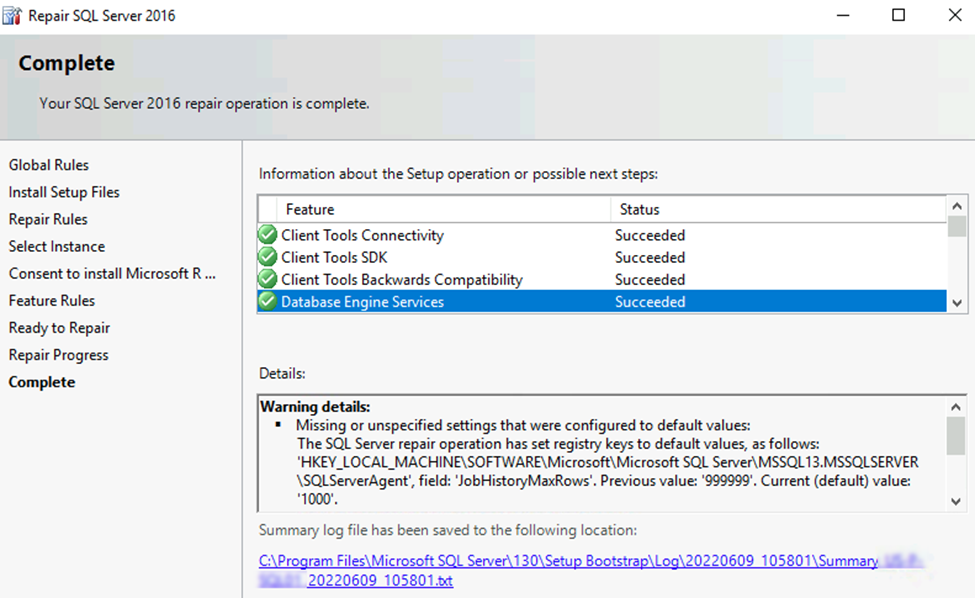Click the Warning details heading text
Screen dimensions: 975x598
[315, 407]
